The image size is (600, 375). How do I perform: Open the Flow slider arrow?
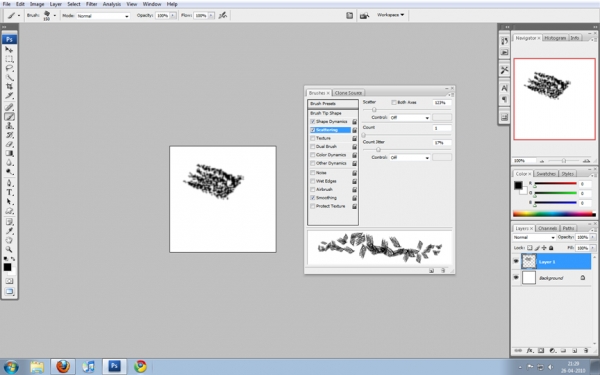(x=211, y=16)
